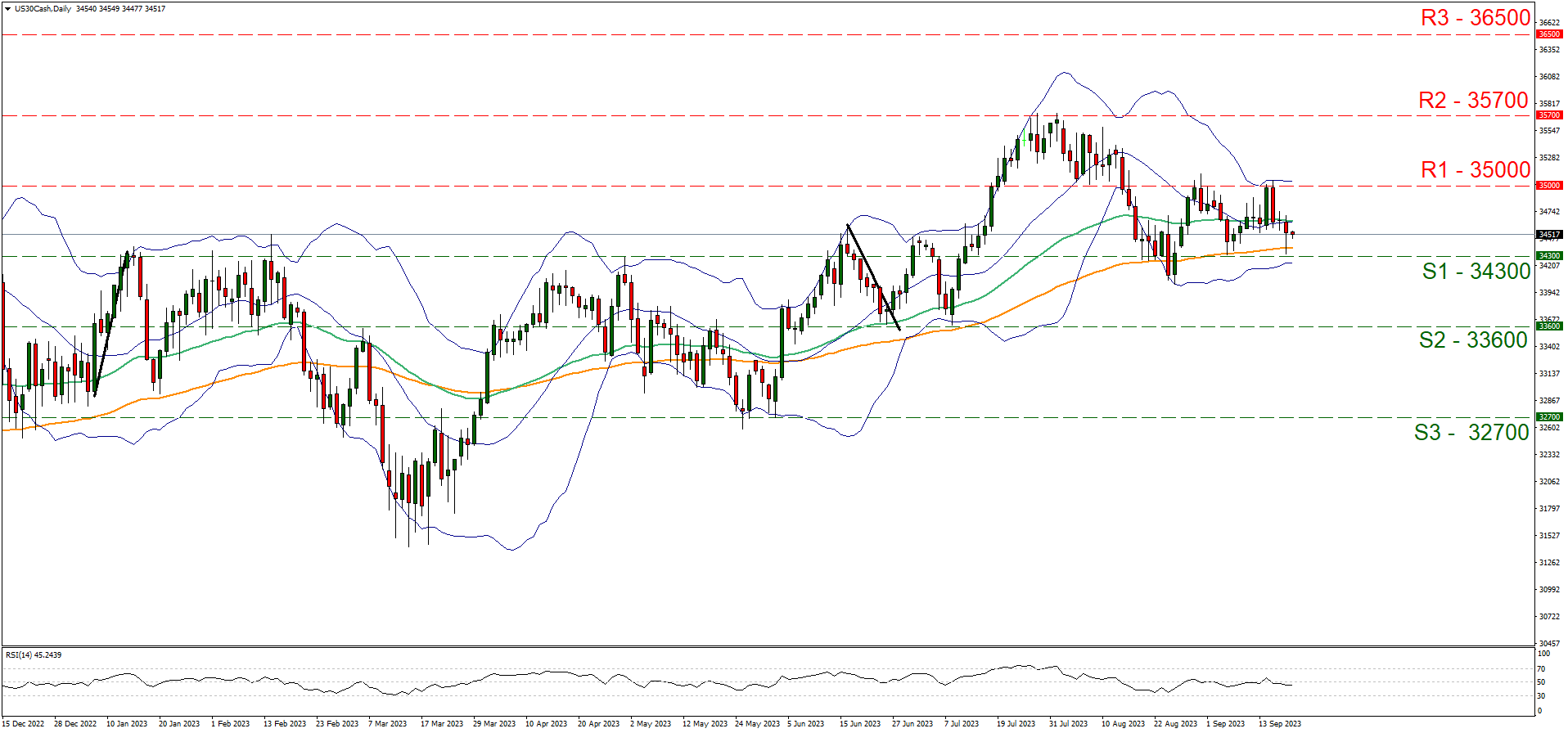Click the R2 - 35700 resistance label
The image size is (1568, 733).
click(1473, 100)
